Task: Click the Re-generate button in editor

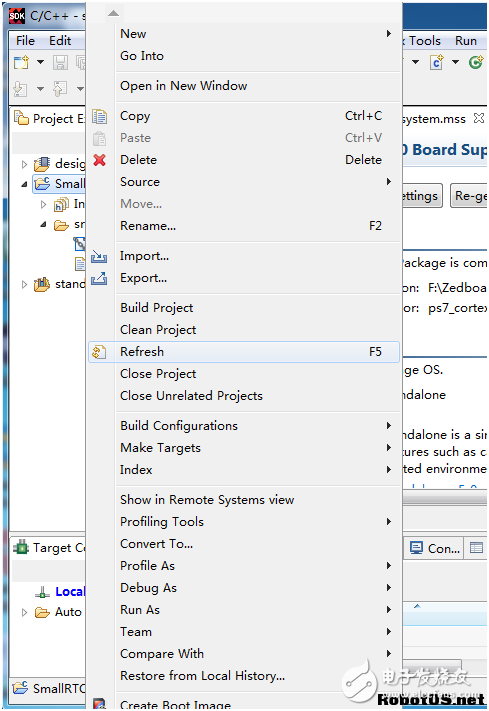Action: click(x=469, y=196)
